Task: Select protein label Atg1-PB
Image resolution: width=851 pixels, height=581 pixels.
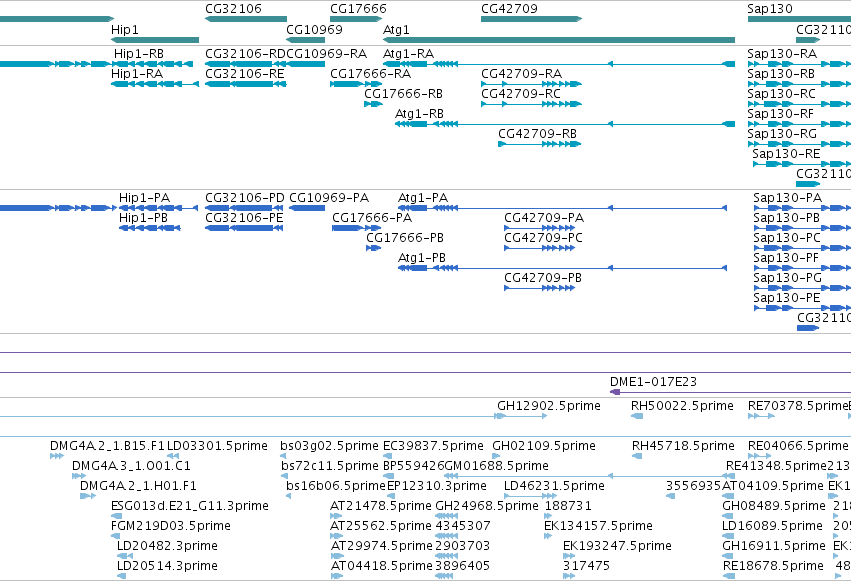Action: click(x=422, y=258)
